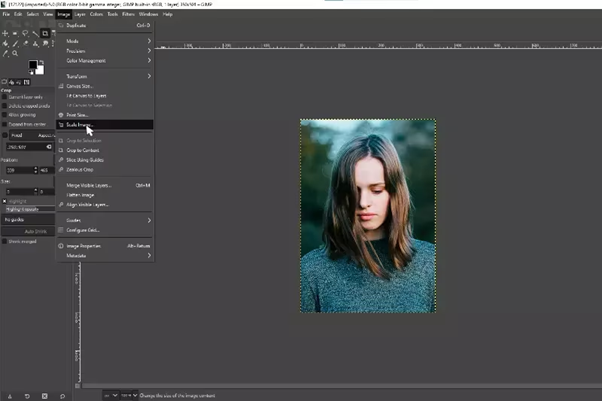The height and width of the screenshot is (401, 602).
Task: Select the Bucket Fill tool
Action: pyautogui.click(x=5, y=43)
